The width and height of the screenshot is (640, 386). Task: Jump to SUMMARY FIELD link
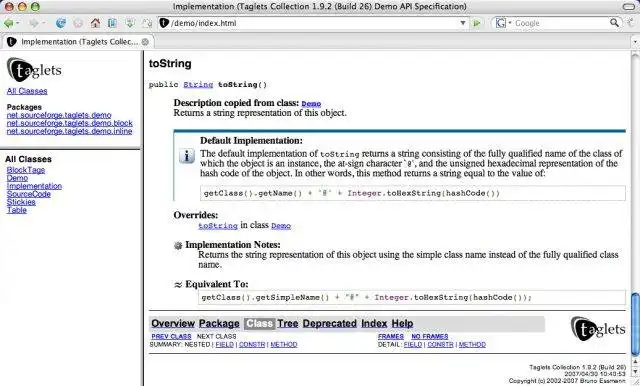(x=224, y=345)
